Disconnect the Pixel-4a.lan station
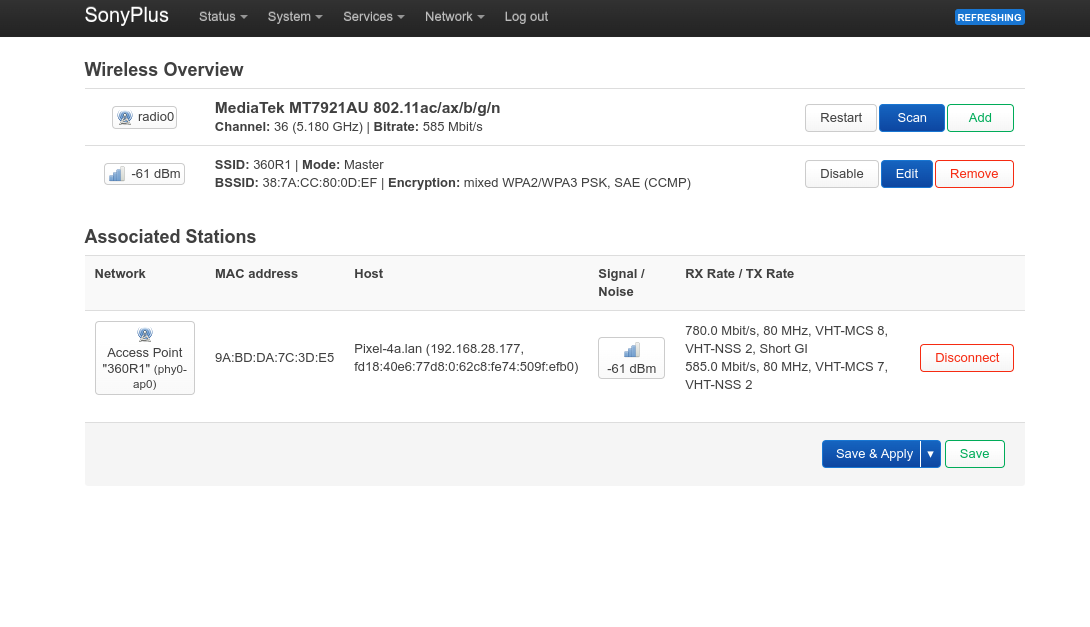 pyautogui.click(x=966, y=358)
